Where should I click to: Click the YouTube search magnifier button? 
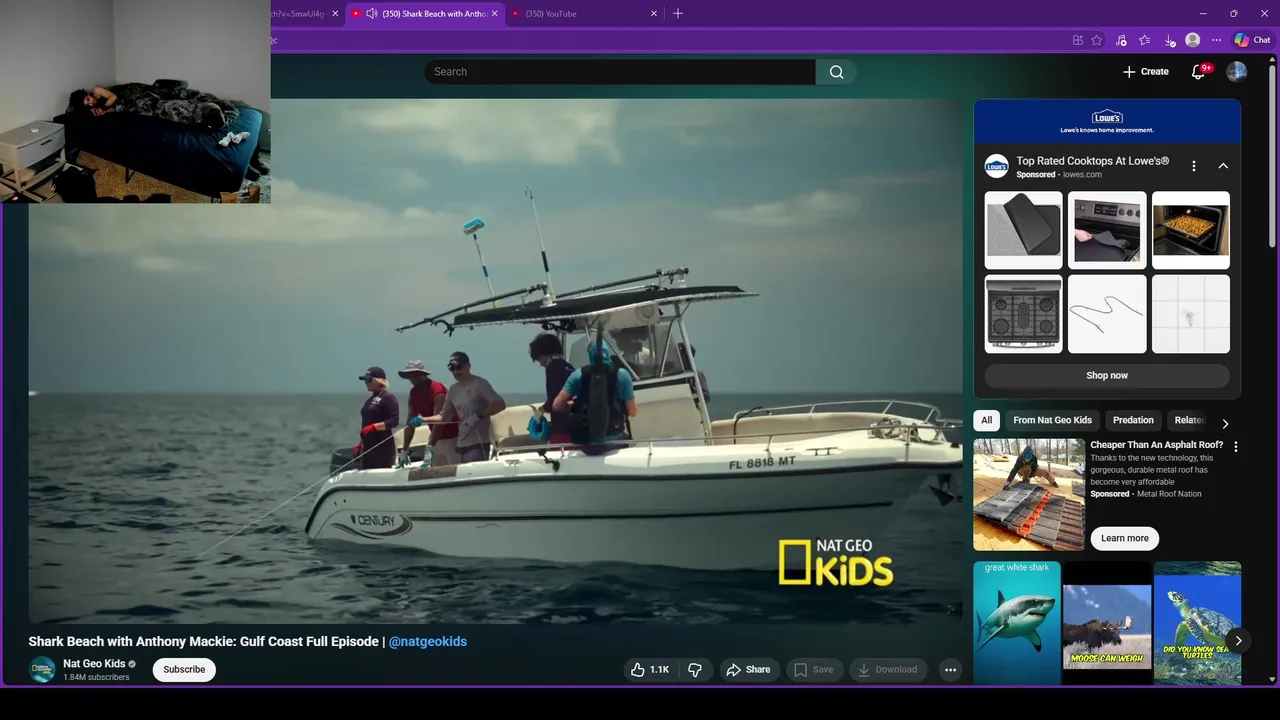click(836, 72)
